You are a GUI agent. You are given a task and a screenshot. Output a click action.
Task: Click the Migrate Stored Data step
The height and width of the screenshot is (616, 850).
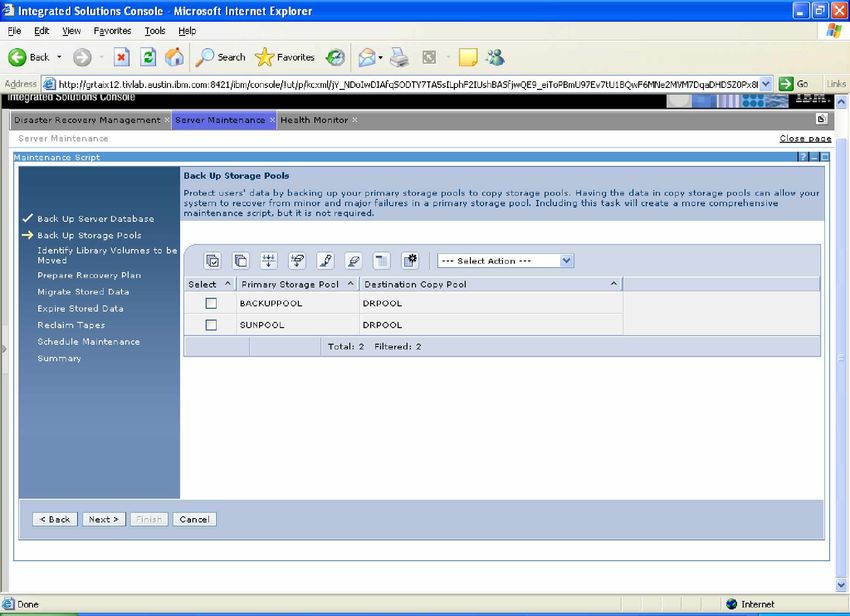[83, 292]
